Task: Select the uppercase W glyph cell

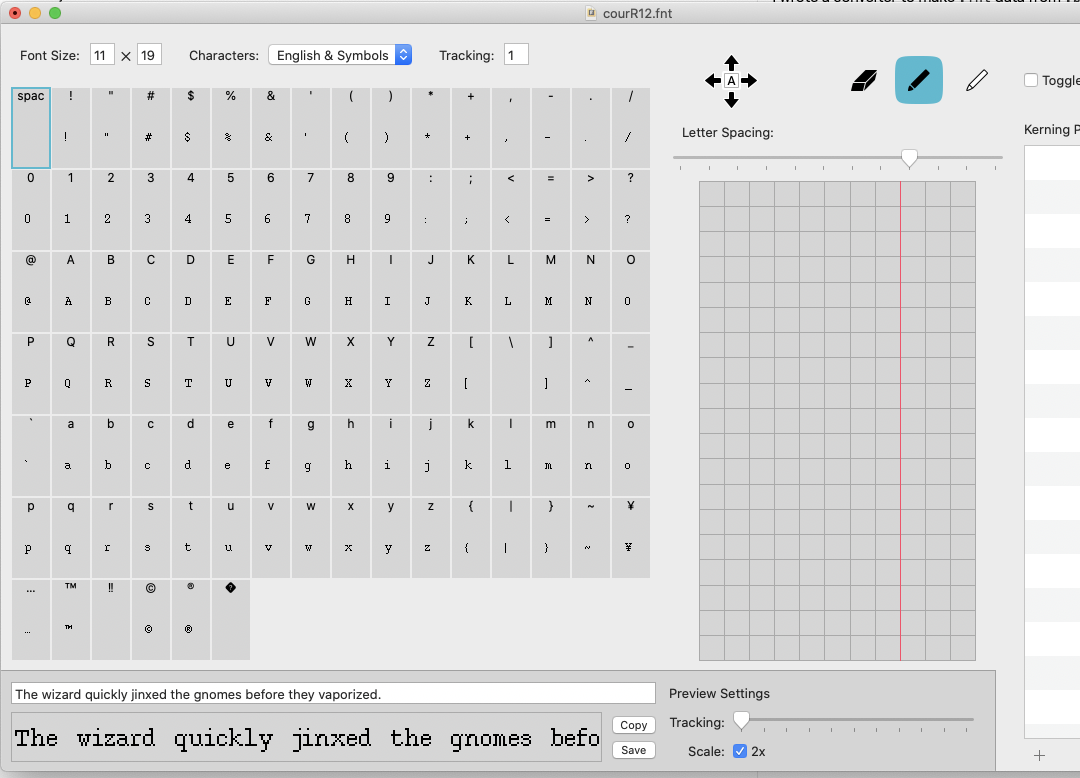Action: click(x=310, y=374)
